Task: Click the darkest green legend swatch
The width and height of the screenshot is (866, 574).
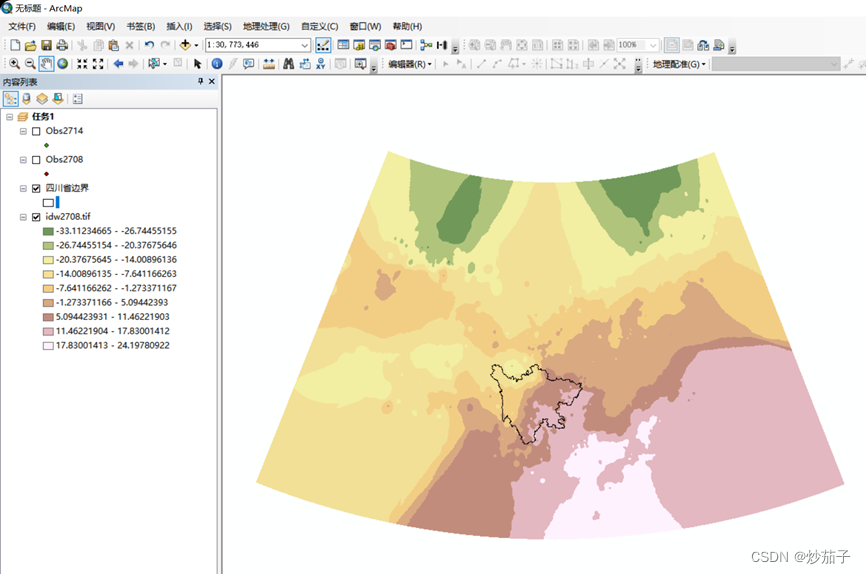Action: [47, 231]
